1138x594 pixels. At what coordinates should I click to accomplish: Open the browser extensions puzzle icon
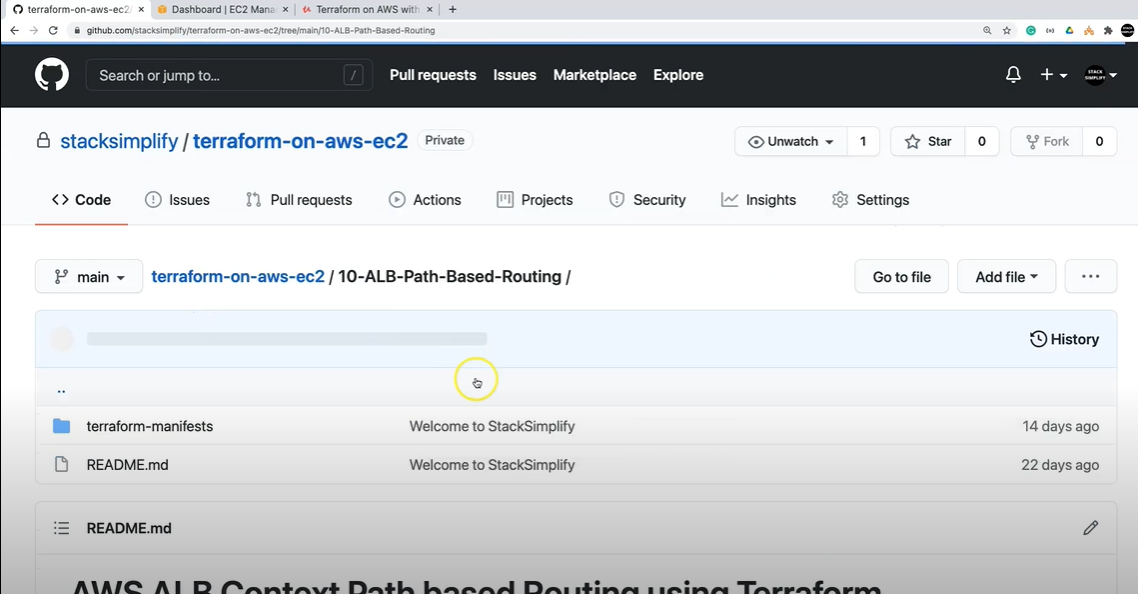pyautogui.click(x=1108, y=30)
